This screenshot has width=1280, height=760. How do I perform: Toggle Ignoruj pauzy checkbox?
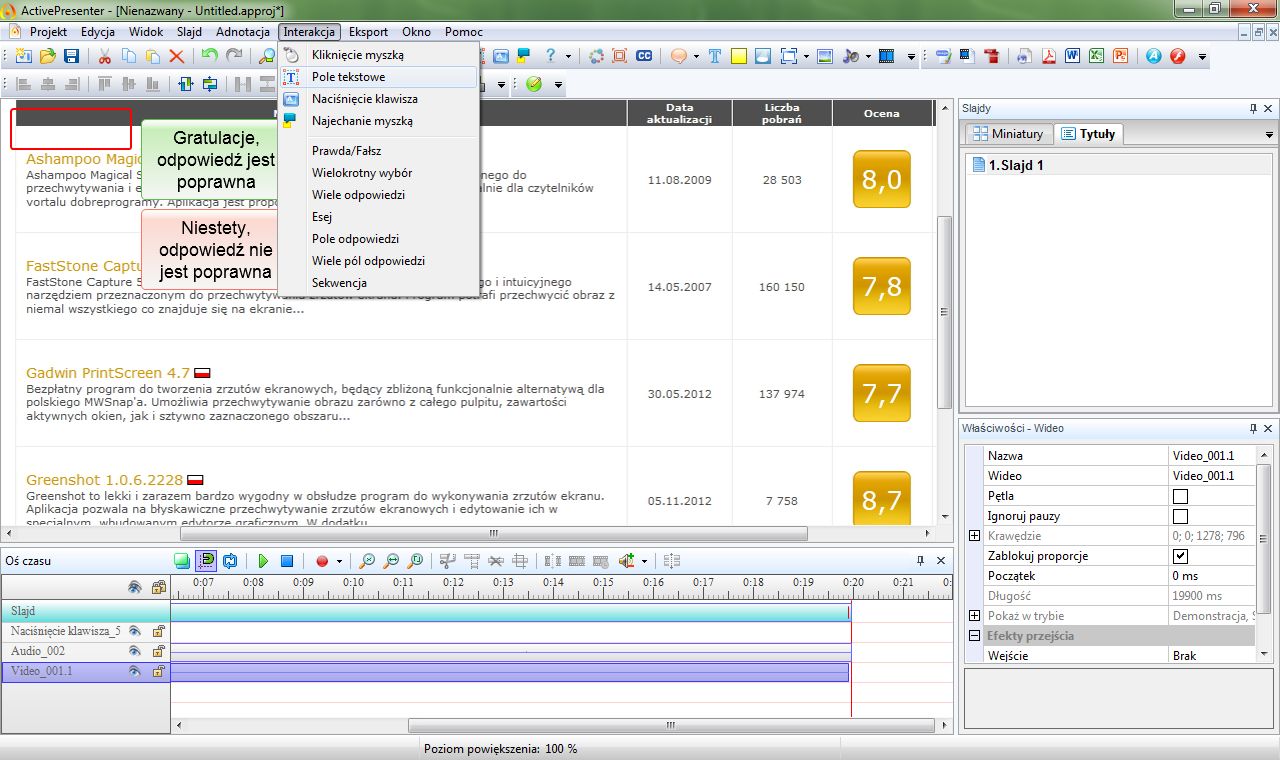[x=1180, y=516]
